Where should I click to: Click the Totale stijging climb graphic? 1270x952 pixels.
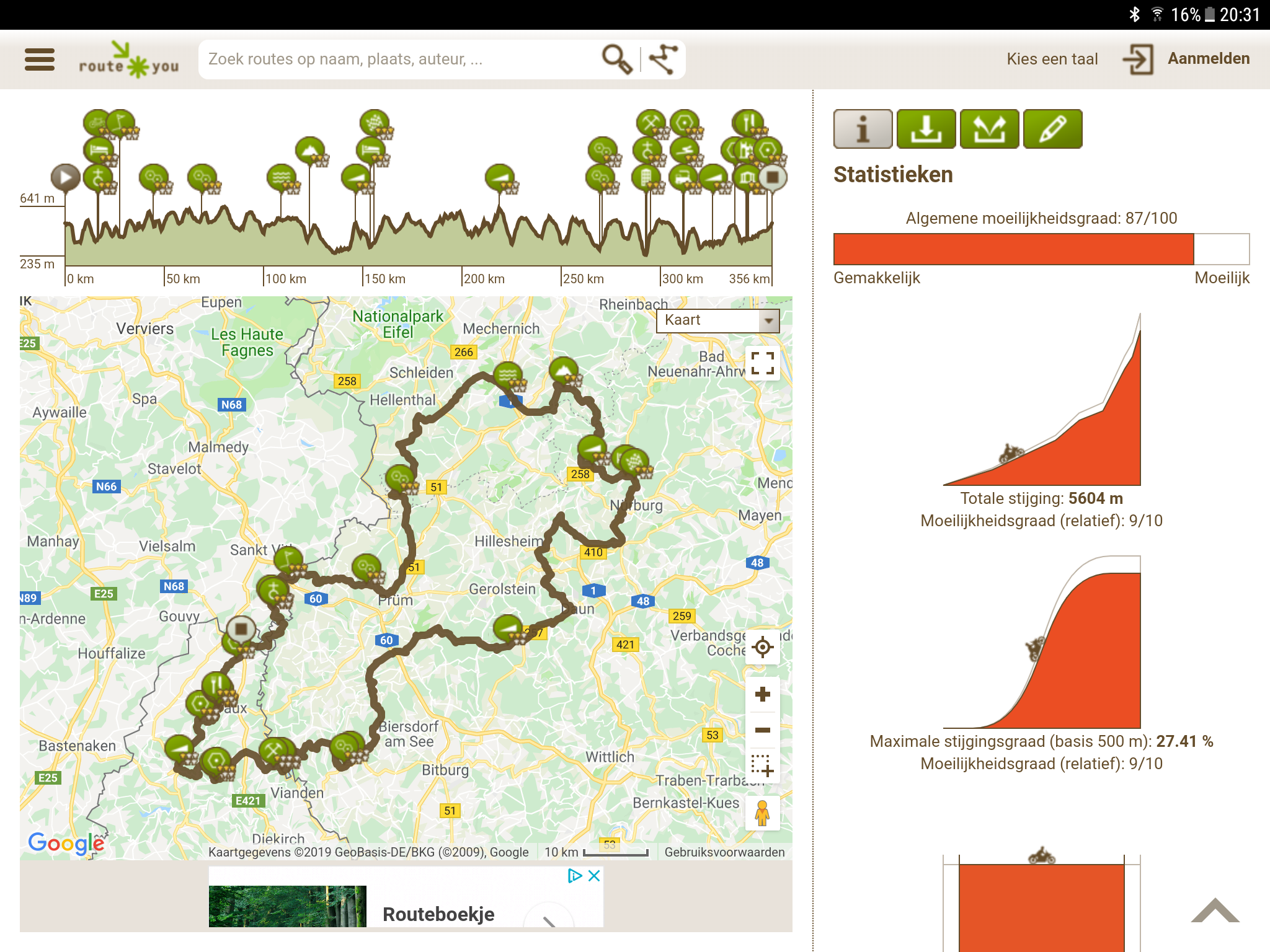[x=1042, y=400]
